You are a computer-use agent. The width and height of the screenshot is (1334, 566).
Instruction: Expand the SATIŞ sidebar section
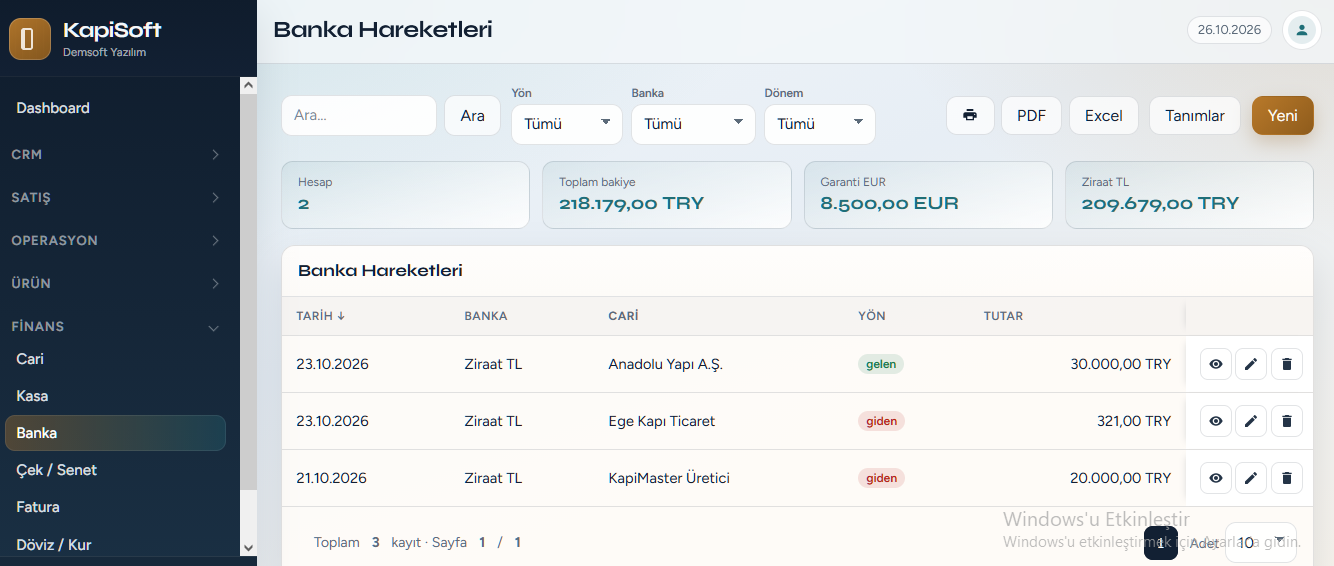pyautogui.click(x=115, y=198)
